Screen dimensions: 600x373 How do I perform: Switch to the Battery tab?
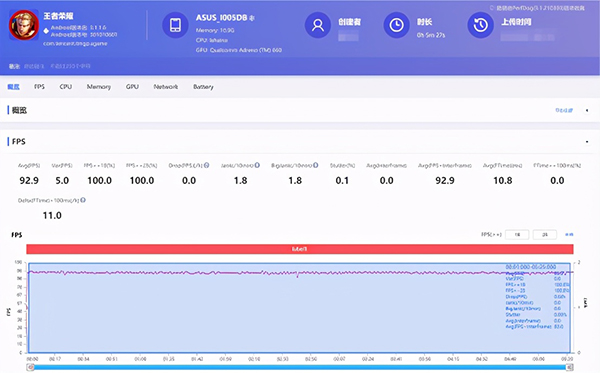coord(203,87)
